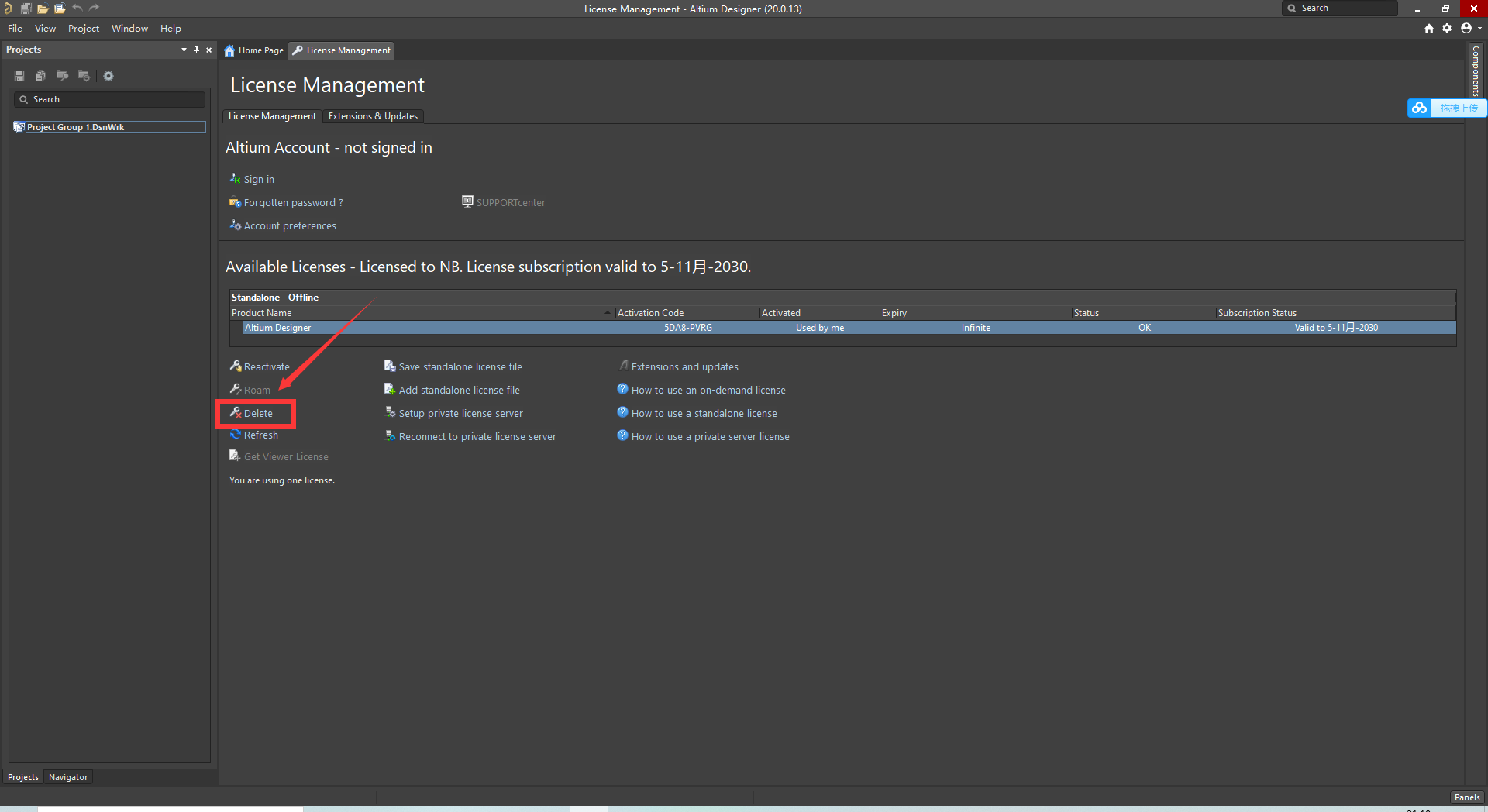Click the Projects panel search field

coord(109,99)
